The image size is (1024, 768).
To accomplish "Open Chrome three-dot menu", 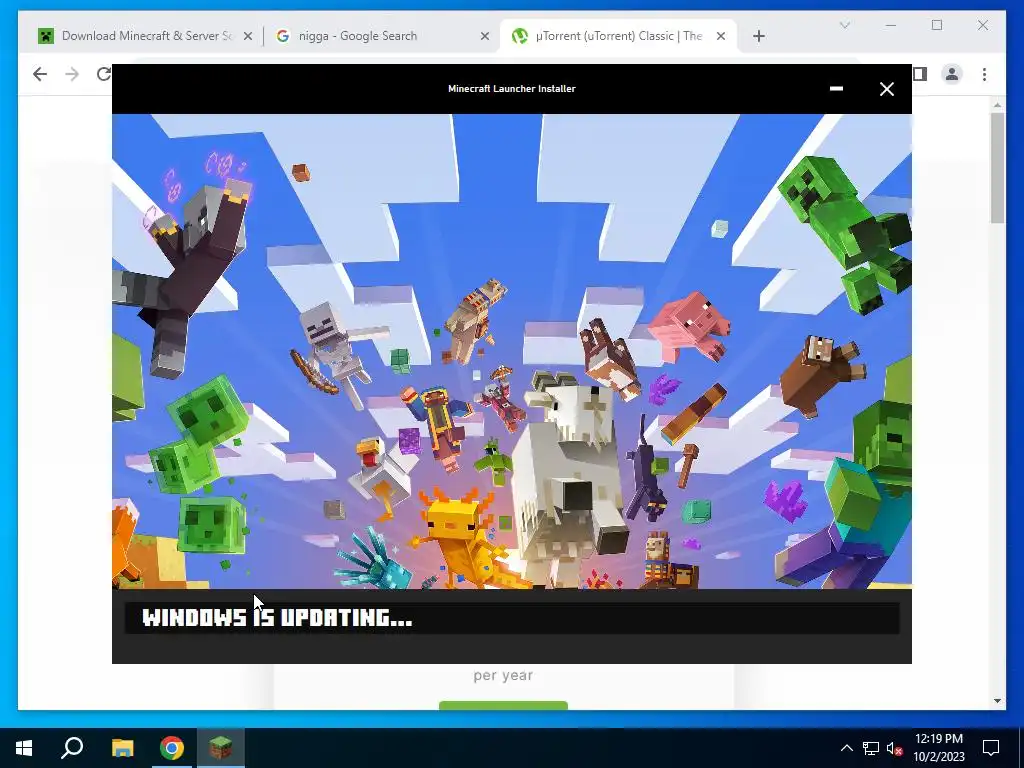I will 984,74.
